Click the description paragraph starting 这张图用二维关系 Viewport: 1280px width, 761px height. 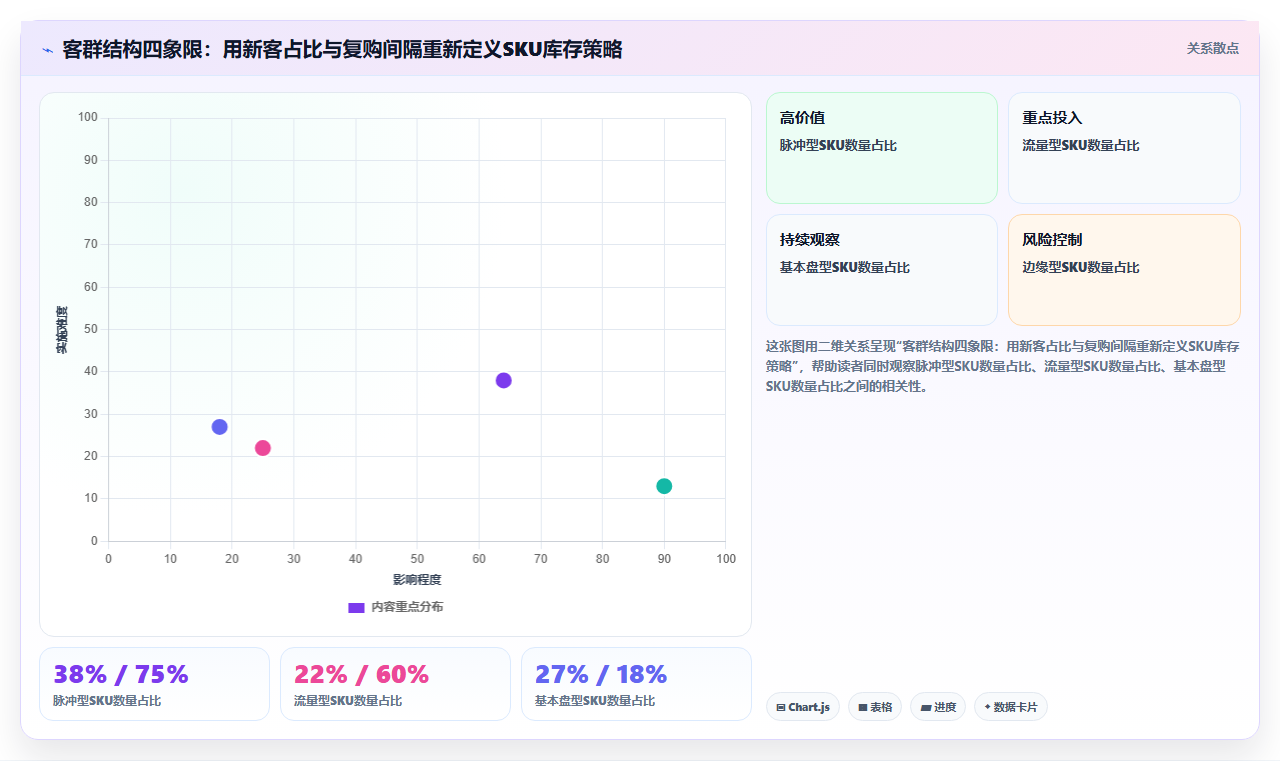click(x=1003, y=366)
